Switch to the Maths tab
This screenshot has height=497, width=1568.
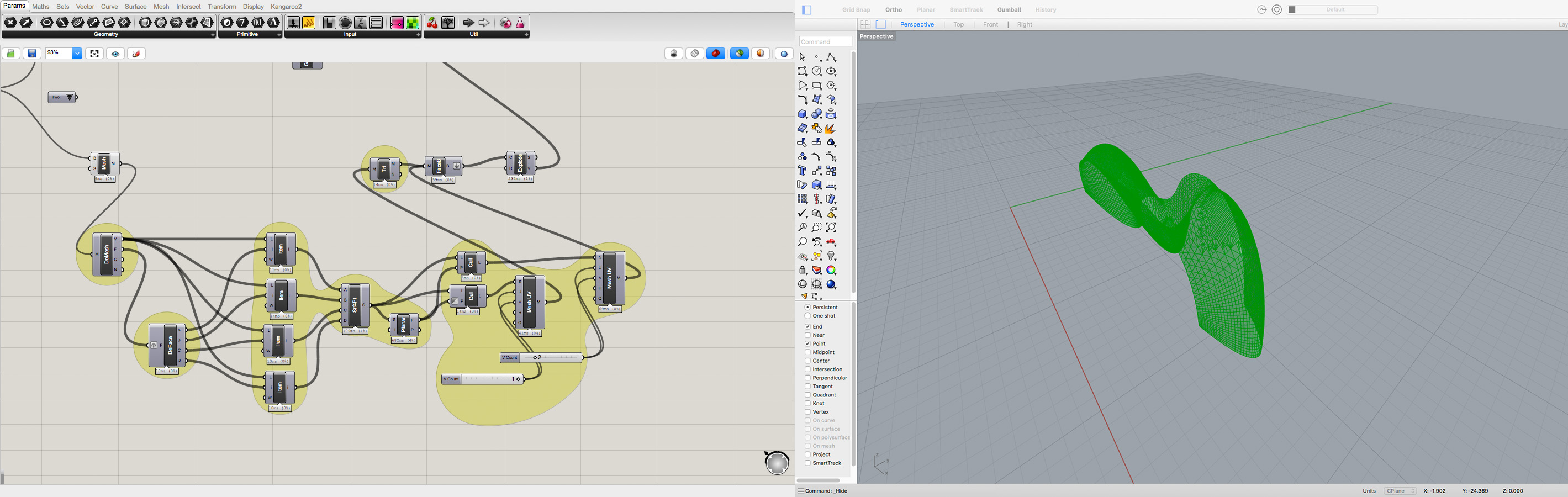coord(41,7)
